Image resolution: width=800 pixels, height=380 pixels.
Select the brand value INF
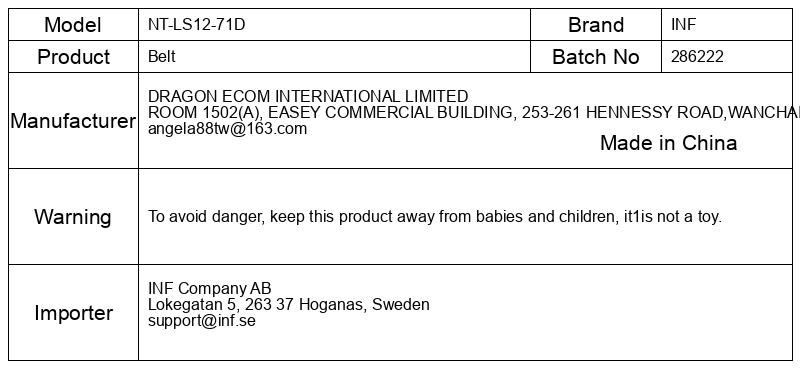683,24
